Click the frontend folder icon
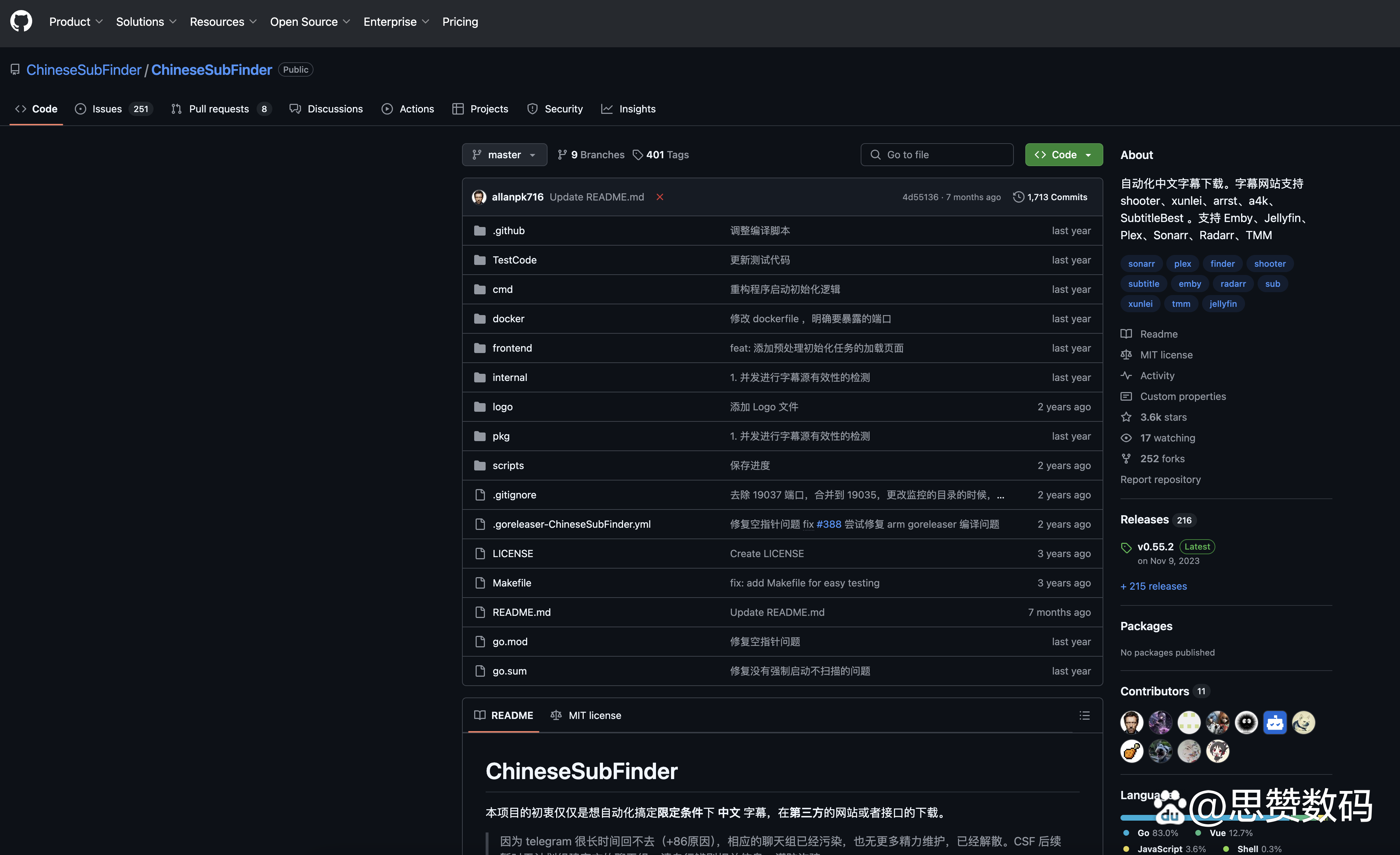Screen dimensions: 1400x855 [x=480, y=348]
